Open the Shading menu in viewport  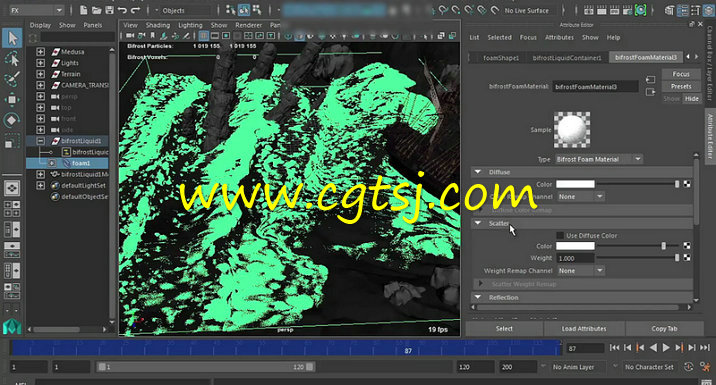(158, 25)
